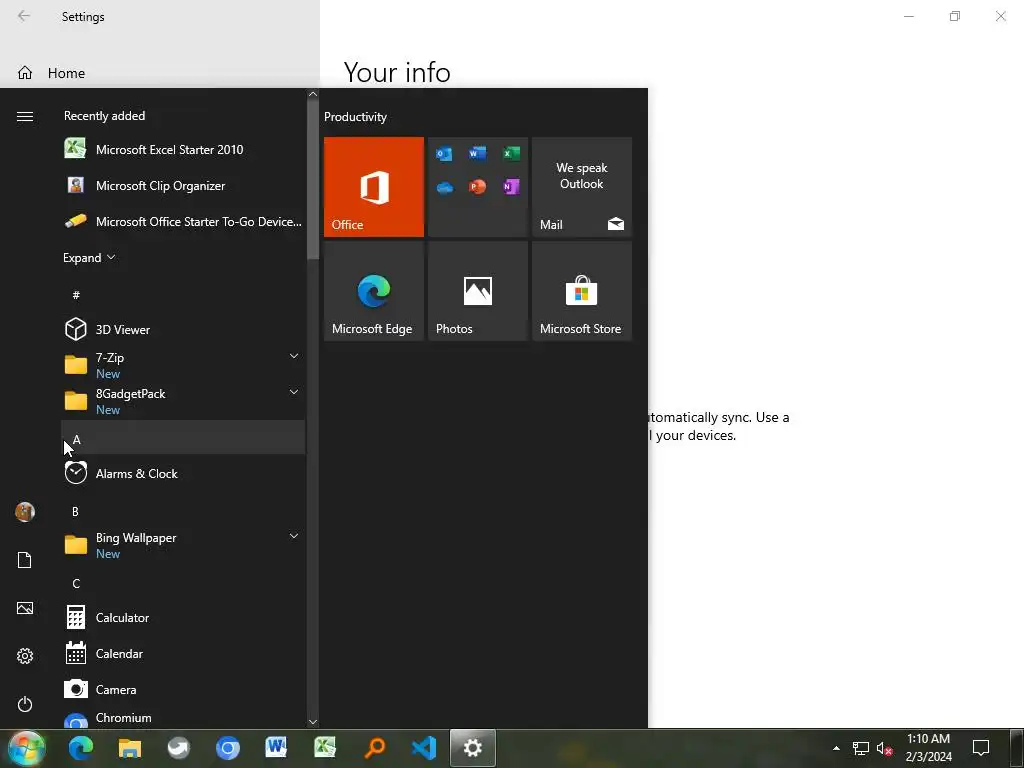The image size is (1024, 768).
Task: Open Microsoft Excel Starter 2010 from Recently added
Action: click(183, 150)
